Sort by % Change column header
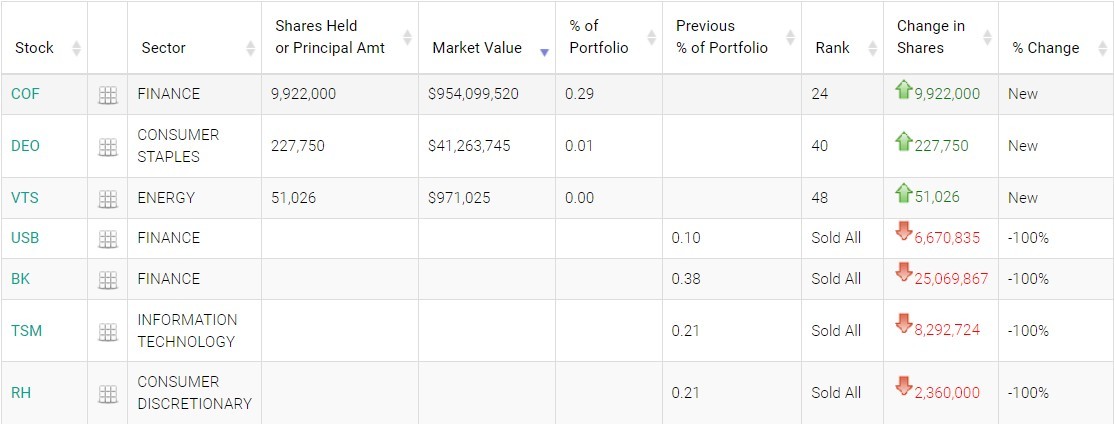This screenshot has height=424, width=1114. click(1045, 48)
